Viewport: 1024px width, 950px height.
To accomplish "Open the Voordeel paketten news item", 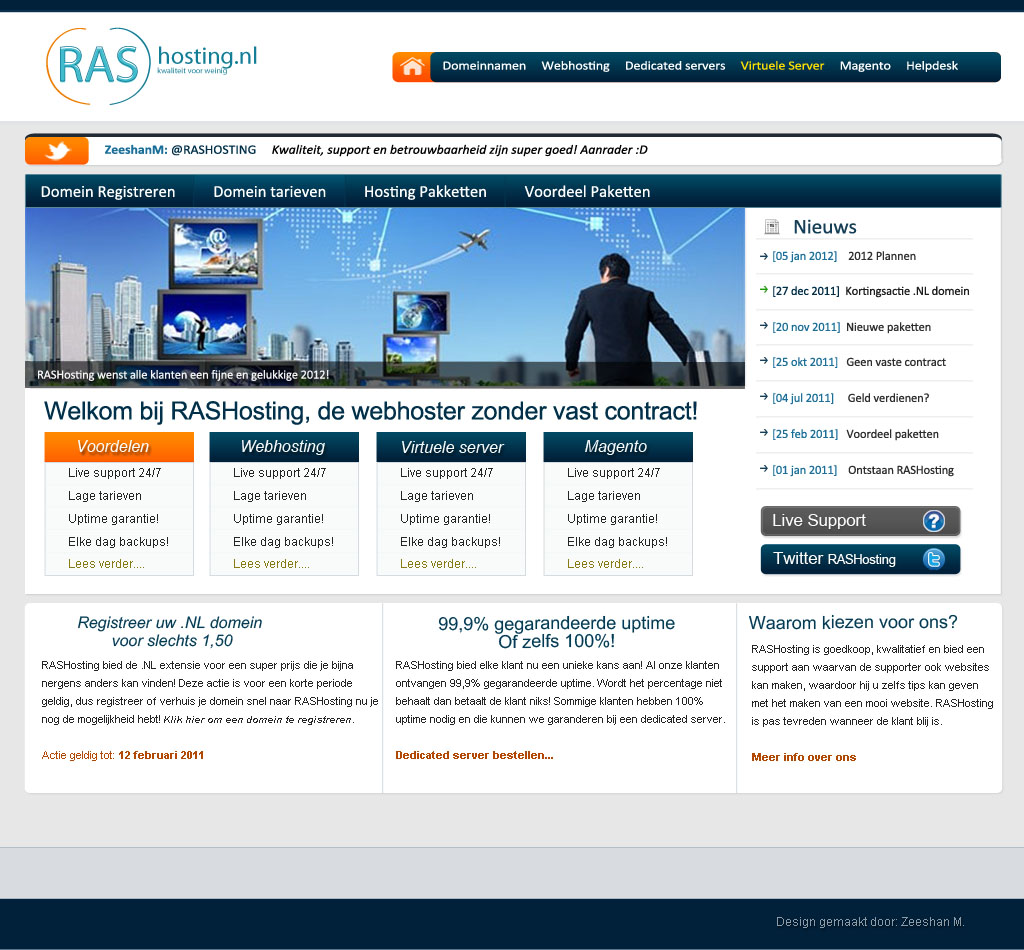I will (892, 434).
